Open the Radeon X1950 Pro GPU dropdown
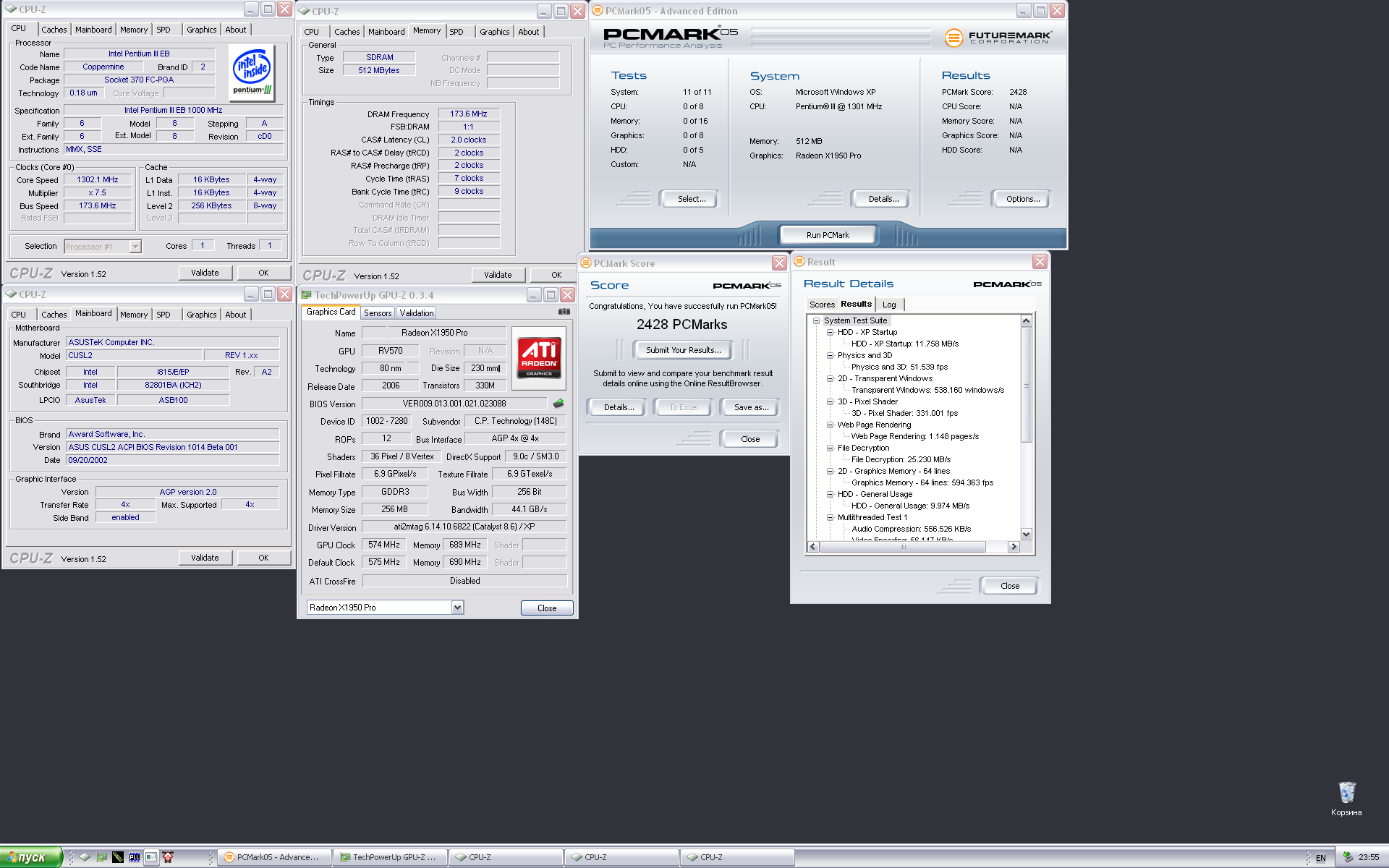This screenshot has height=868, width=1389. pyautogui.click(x=457, y=608)
